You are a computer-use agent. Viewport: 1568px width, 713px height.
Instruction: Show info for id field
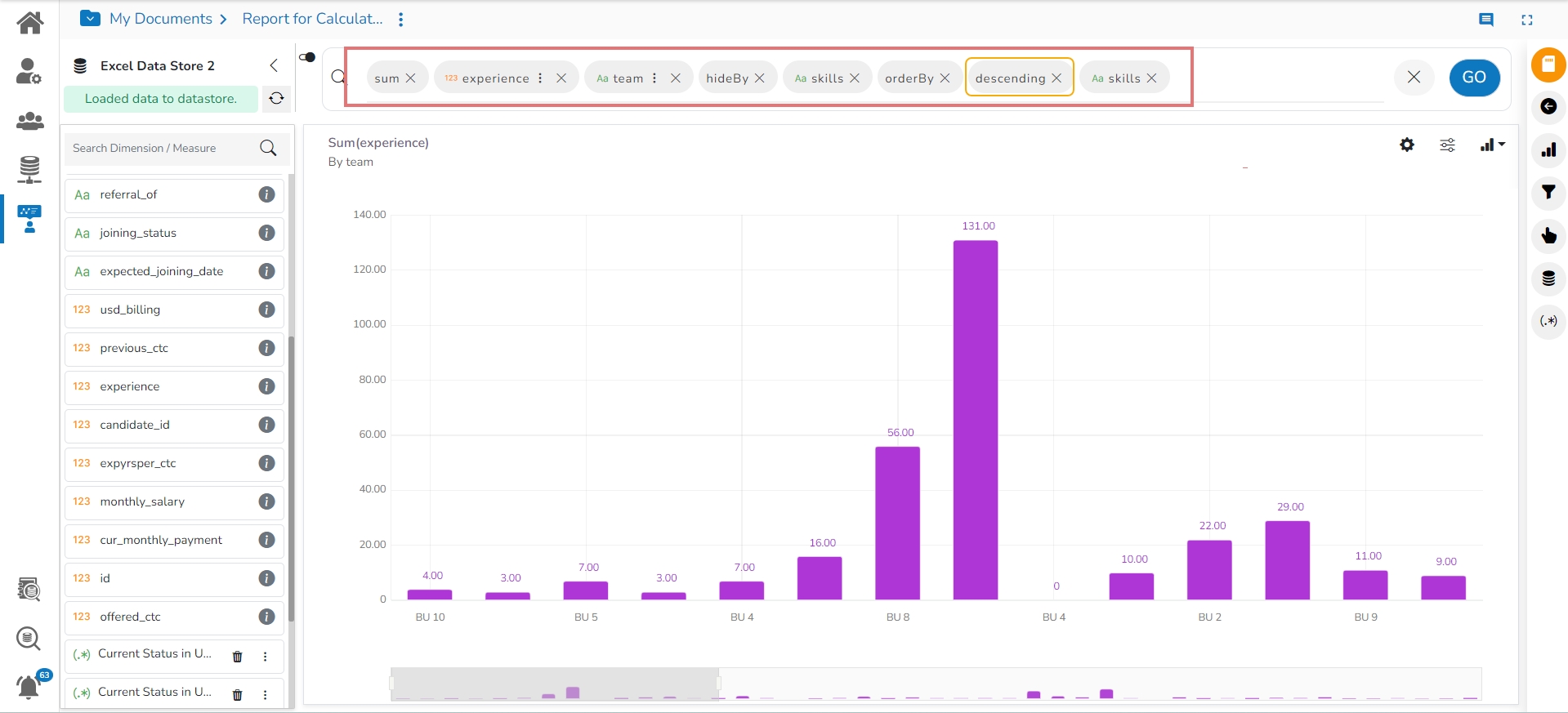[x=266, y=578]
